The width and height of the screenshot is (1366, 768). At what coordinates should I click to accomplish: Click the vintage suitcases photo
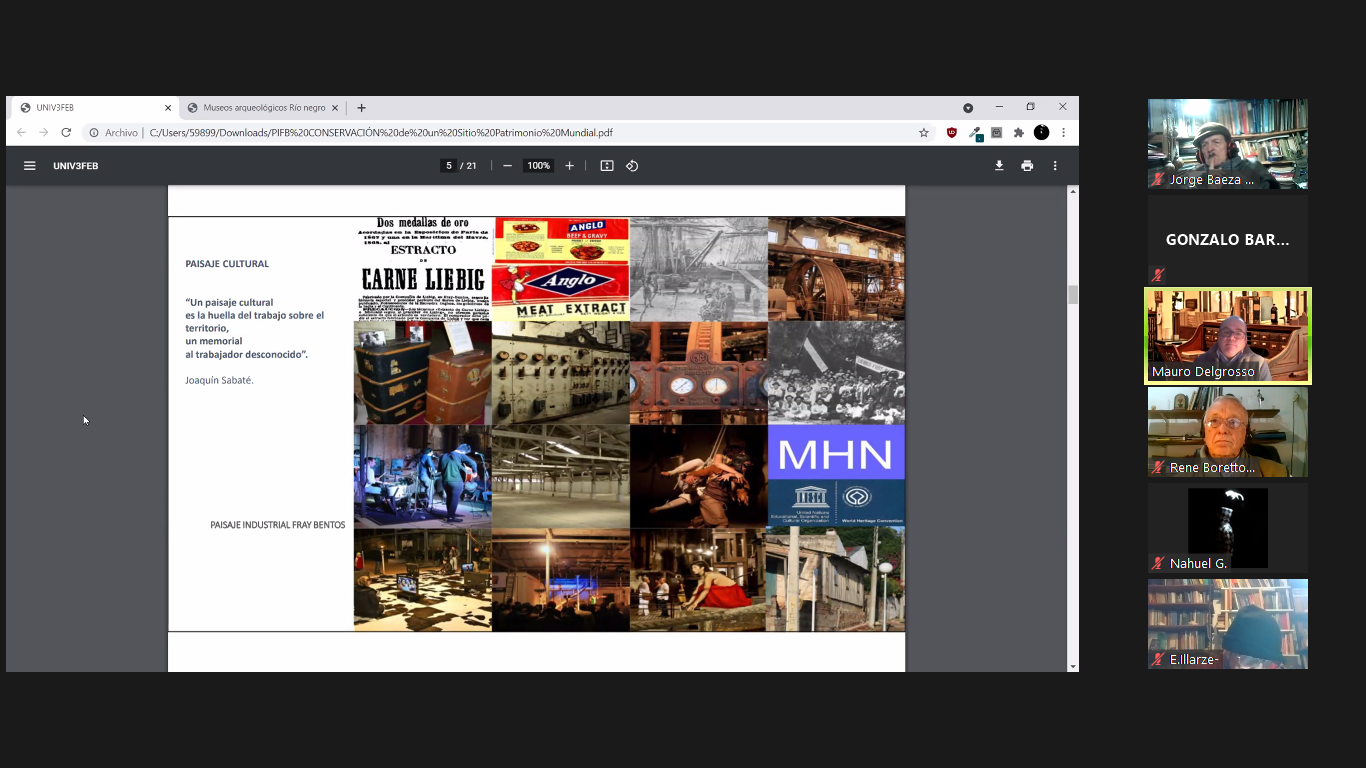[424, 372]
